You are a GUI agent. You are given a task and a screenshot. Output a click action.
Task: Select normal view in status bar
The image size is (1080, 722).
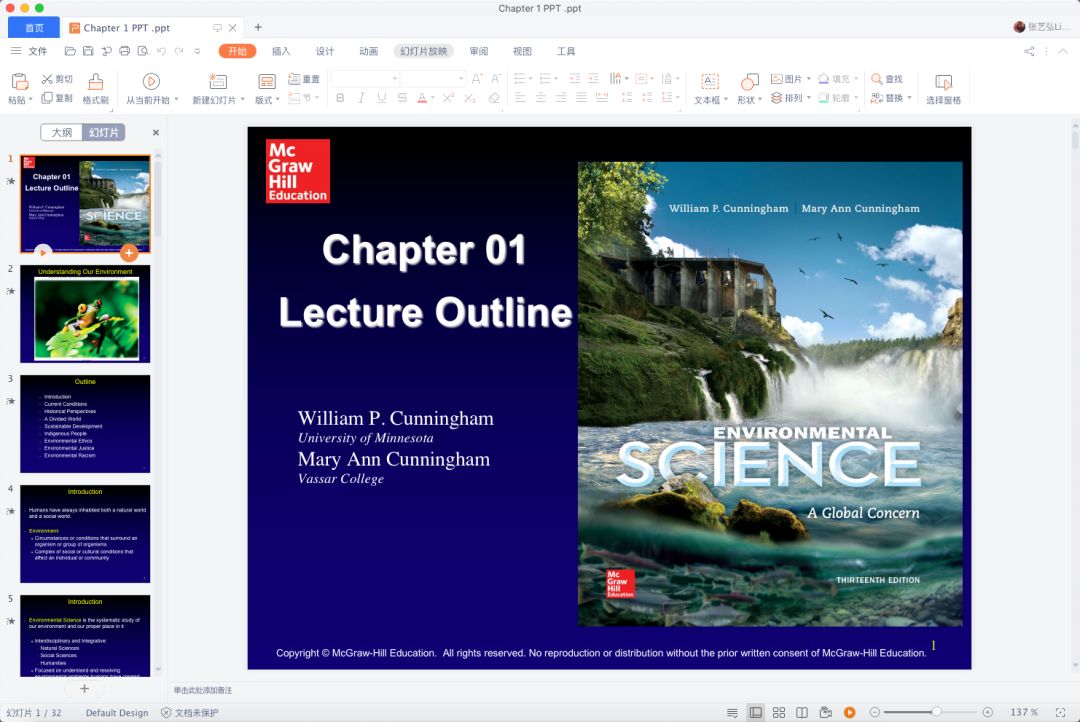[x=756, y=712]
